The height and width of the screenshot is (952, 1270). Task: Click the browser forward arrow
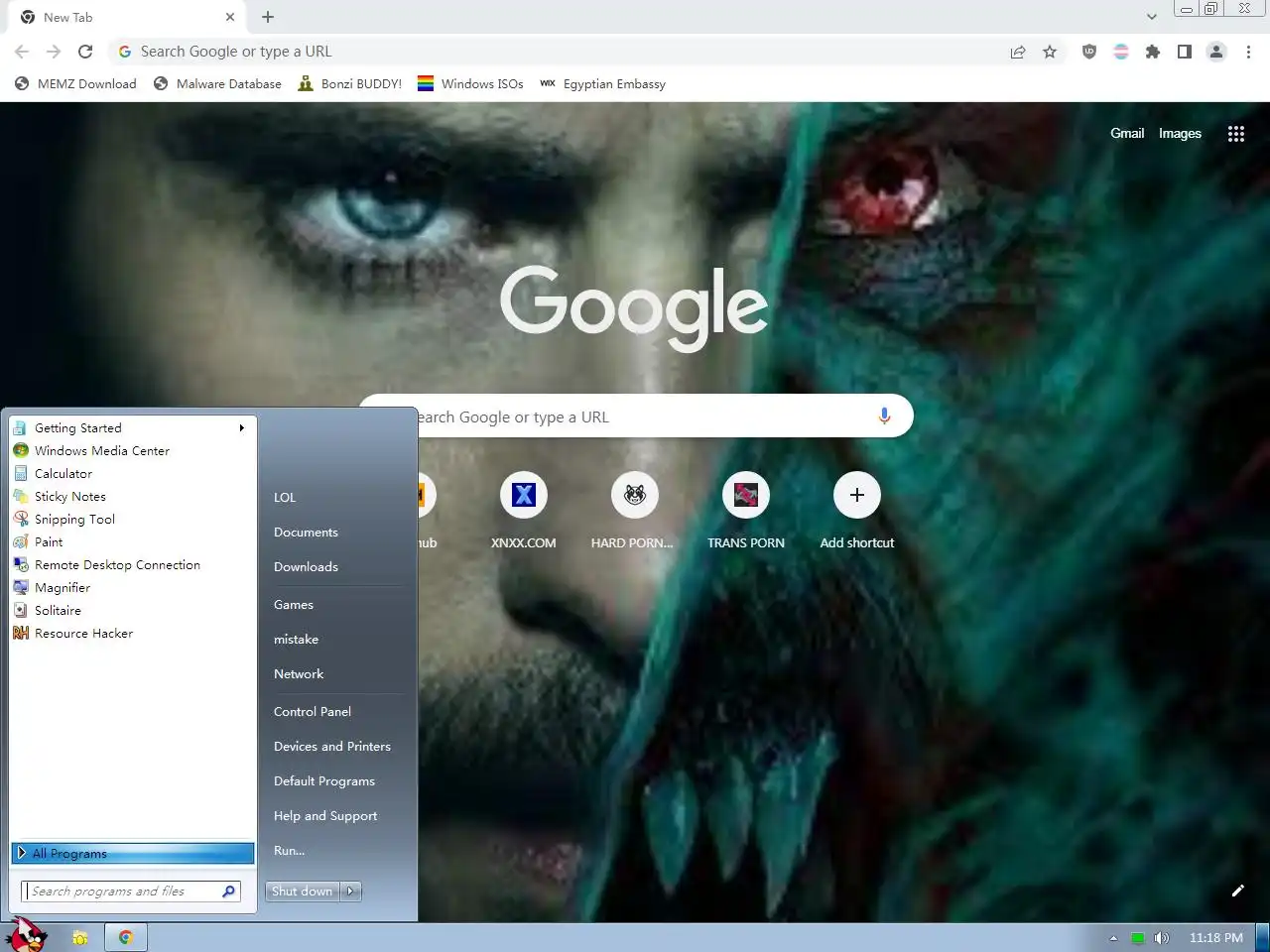54,52
